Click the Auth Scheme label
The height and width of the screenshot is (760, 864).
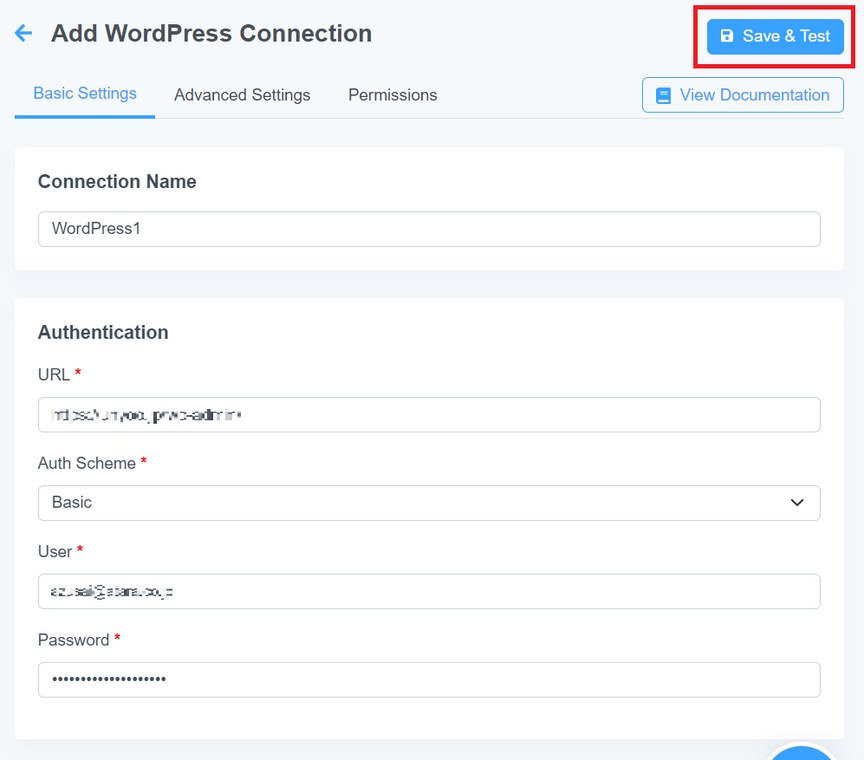click(x=87, y=463)
